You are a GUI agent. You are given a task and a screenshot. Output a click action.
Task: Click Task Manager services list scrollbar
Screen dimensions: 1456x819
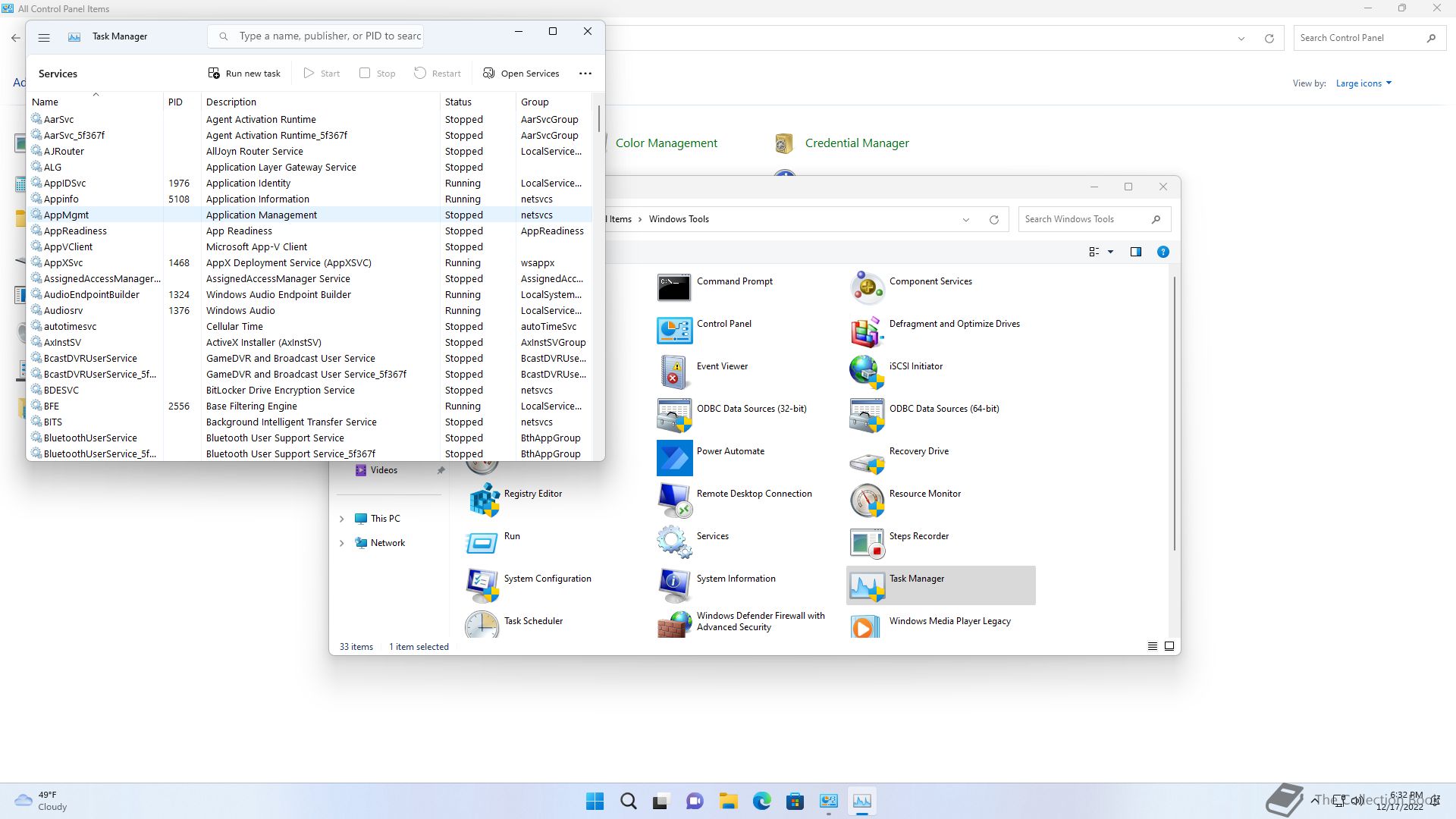pos(598,118)
